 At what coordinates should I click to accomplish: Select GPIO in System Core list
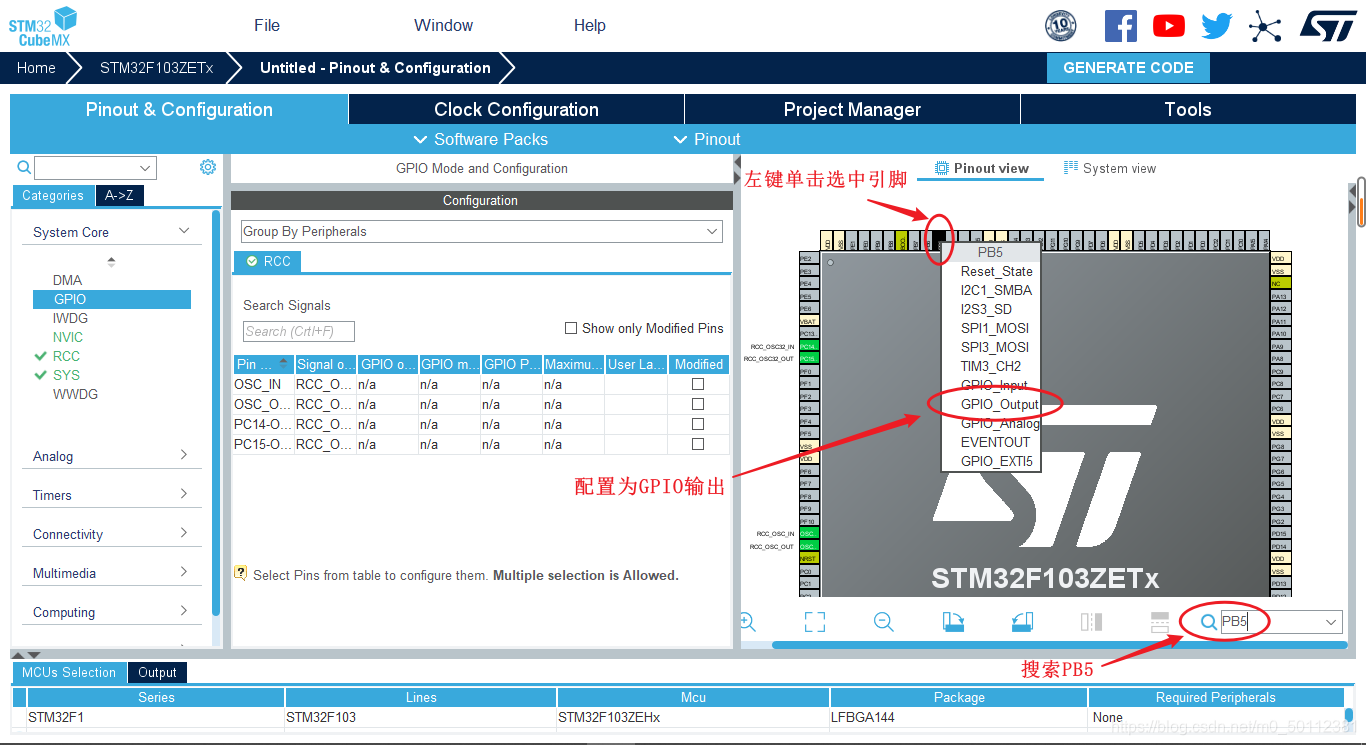tap(111, 299)
